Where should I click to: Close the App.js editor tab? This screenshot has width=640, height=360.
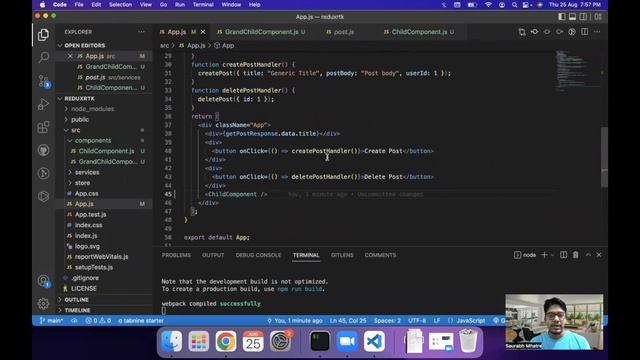(203, 32)
